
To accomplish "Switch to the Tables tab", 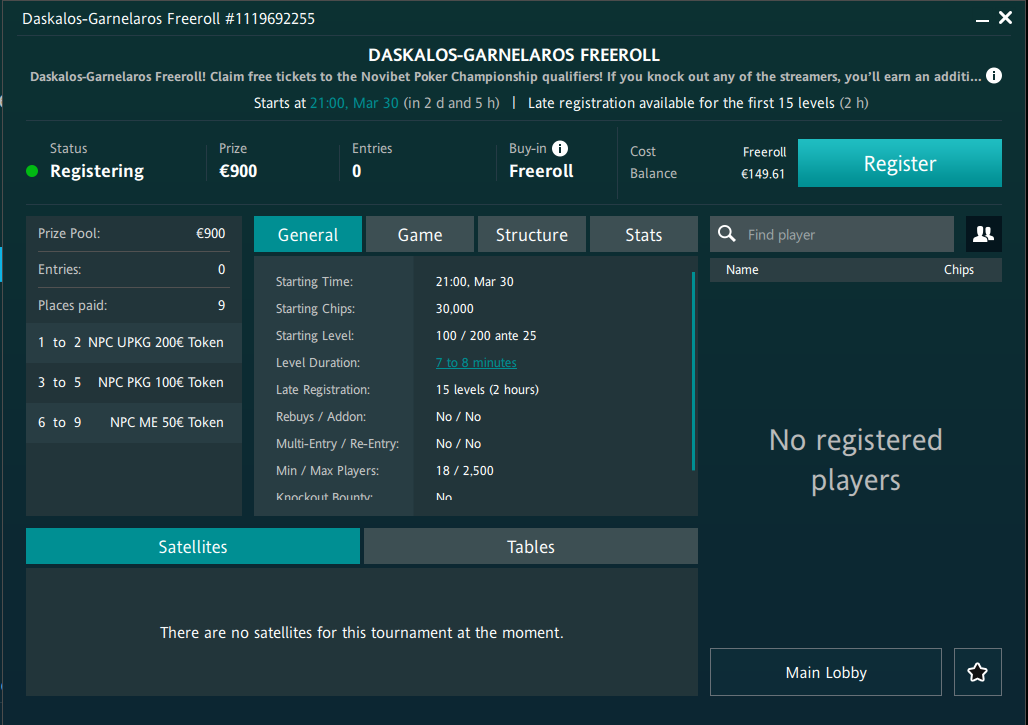I will click(x=530, y=547).
